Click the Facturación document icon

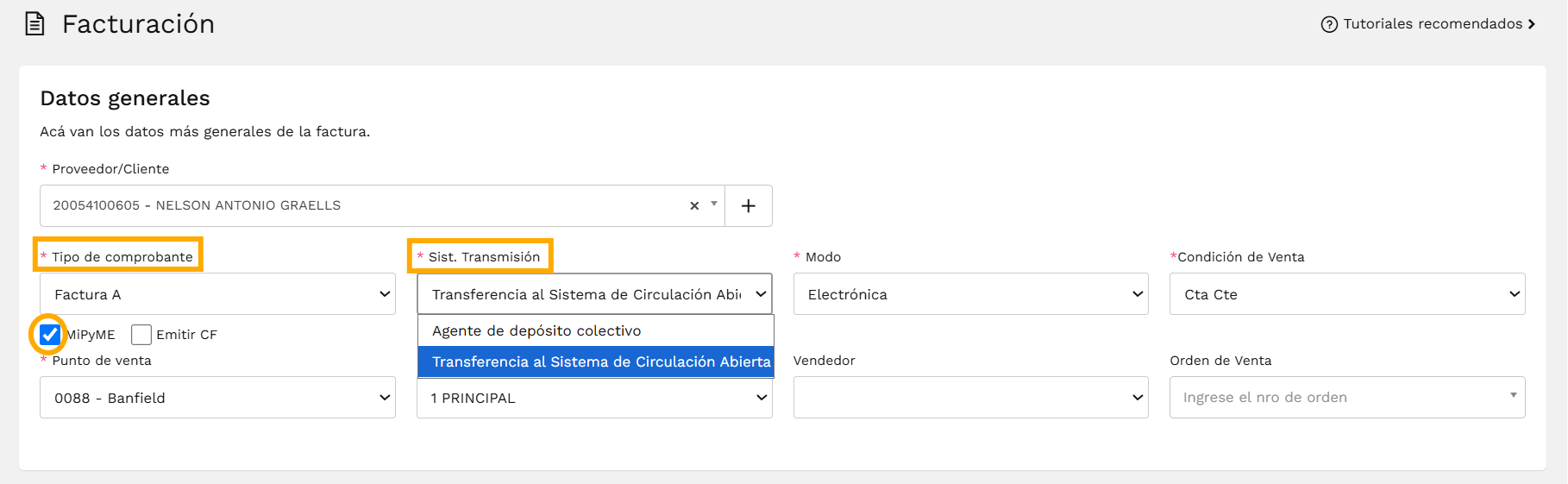point(34,24)
